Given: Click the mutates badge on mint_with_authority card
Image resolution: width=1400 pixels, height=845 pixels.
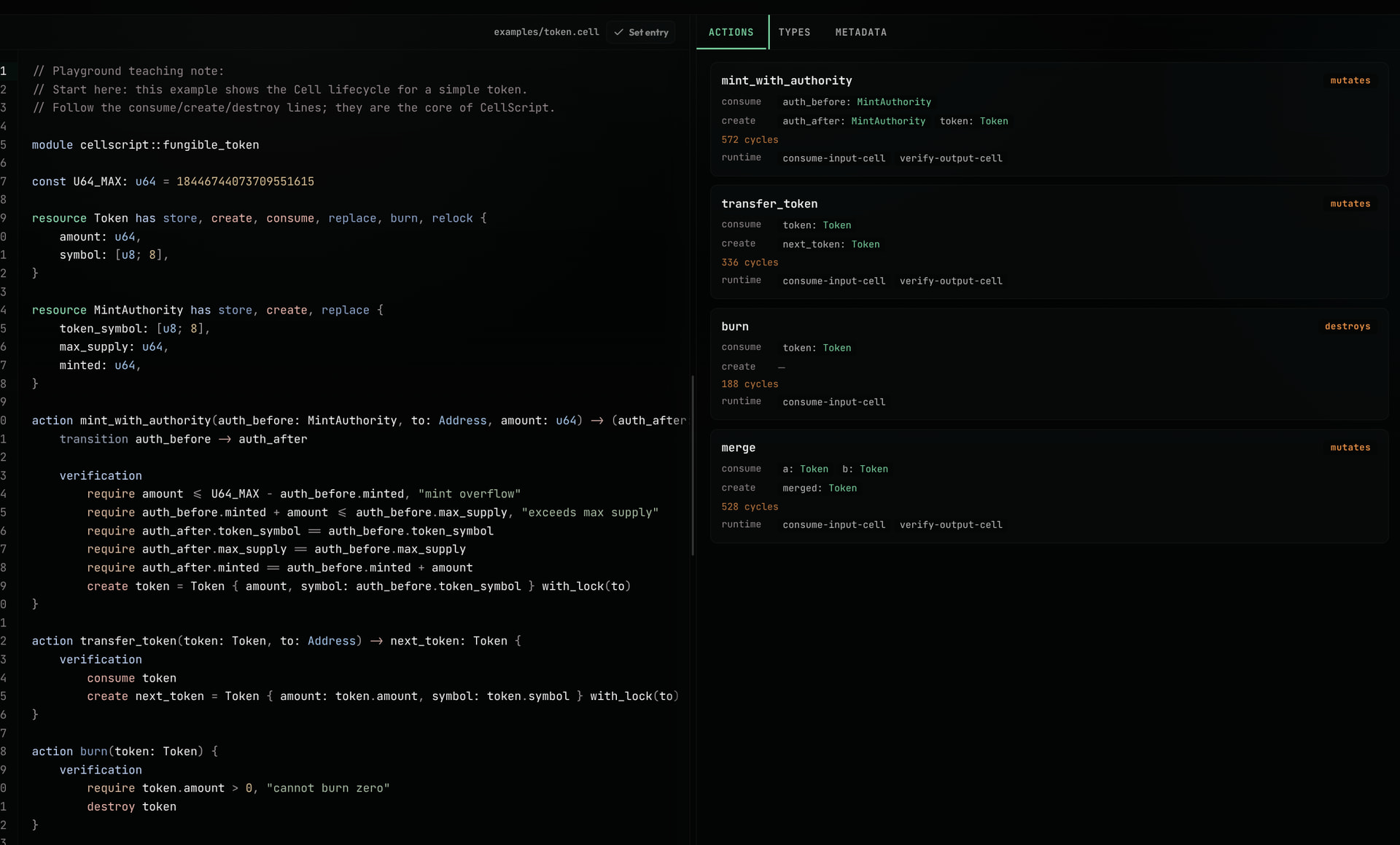Looking at the screenshot, I should [x=1350, y=80].
